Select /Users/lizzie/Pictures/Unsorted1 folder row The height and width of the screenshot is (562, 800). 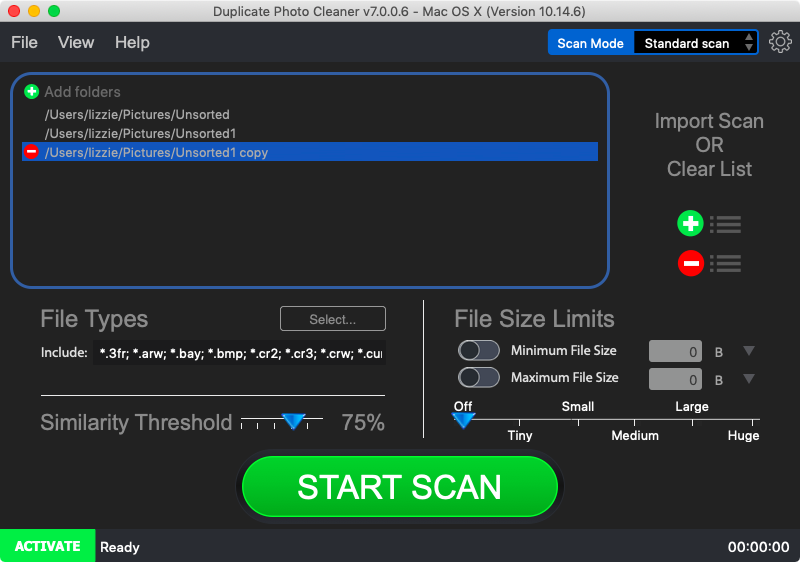(x=310, y=133)
